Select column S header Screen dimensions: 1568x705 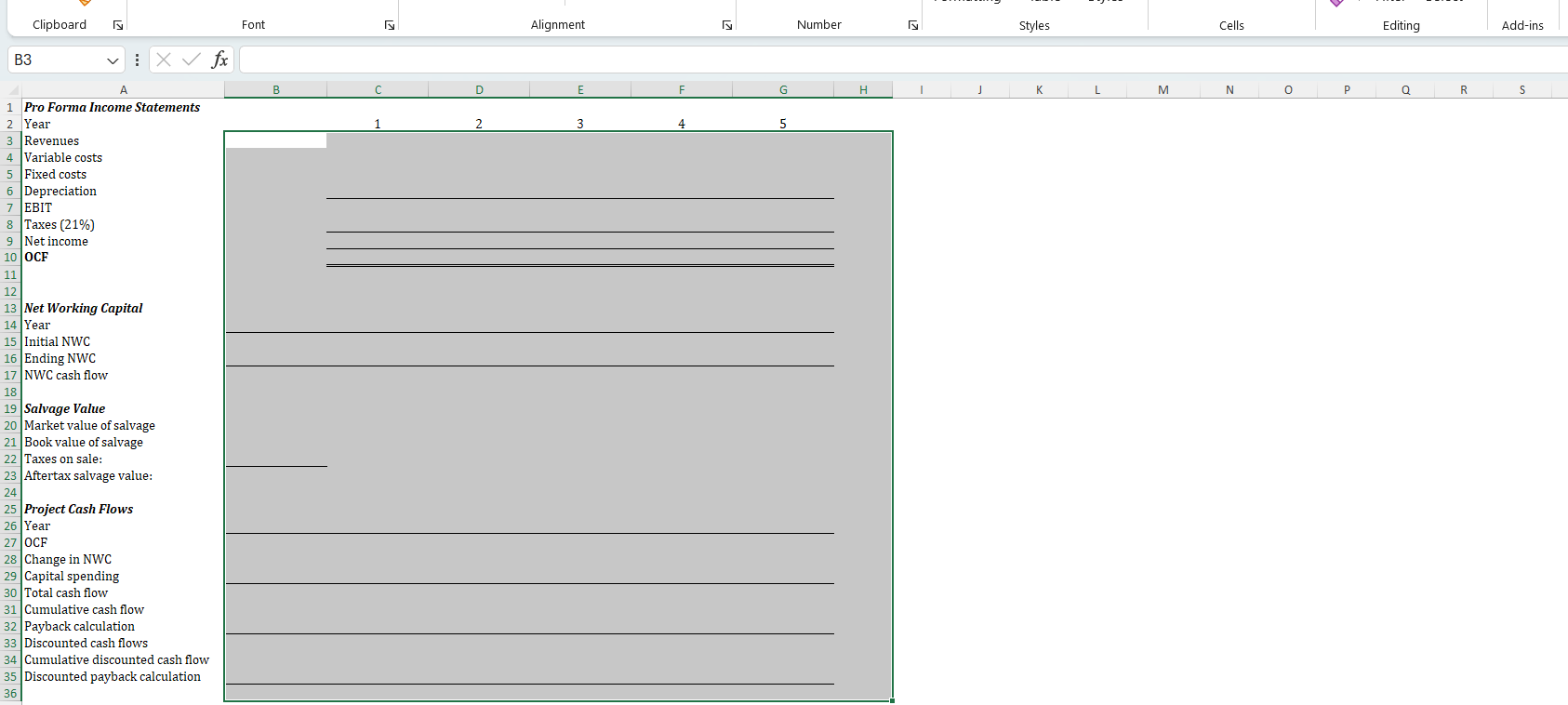pyautogui.click(x=1522, y=90)
